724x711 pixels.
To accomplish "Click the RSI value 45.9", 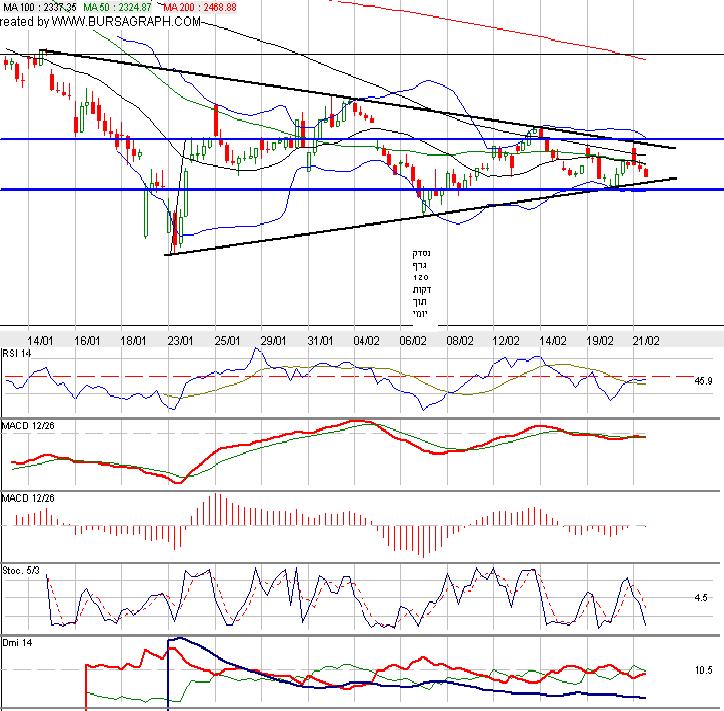I will coord(703,381).
